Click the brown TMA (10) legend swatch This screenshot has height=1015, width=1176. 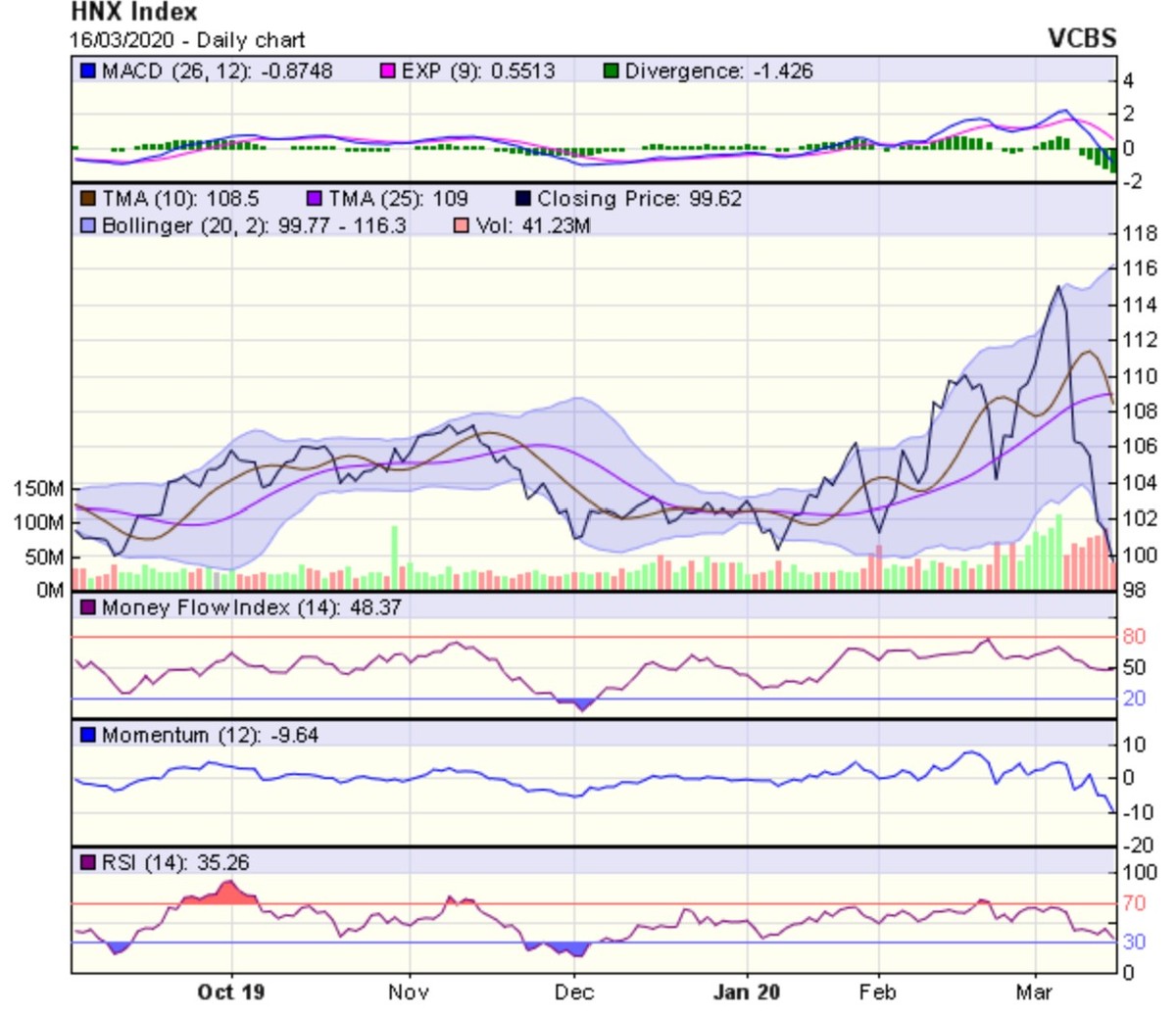(x=88, y=199)
